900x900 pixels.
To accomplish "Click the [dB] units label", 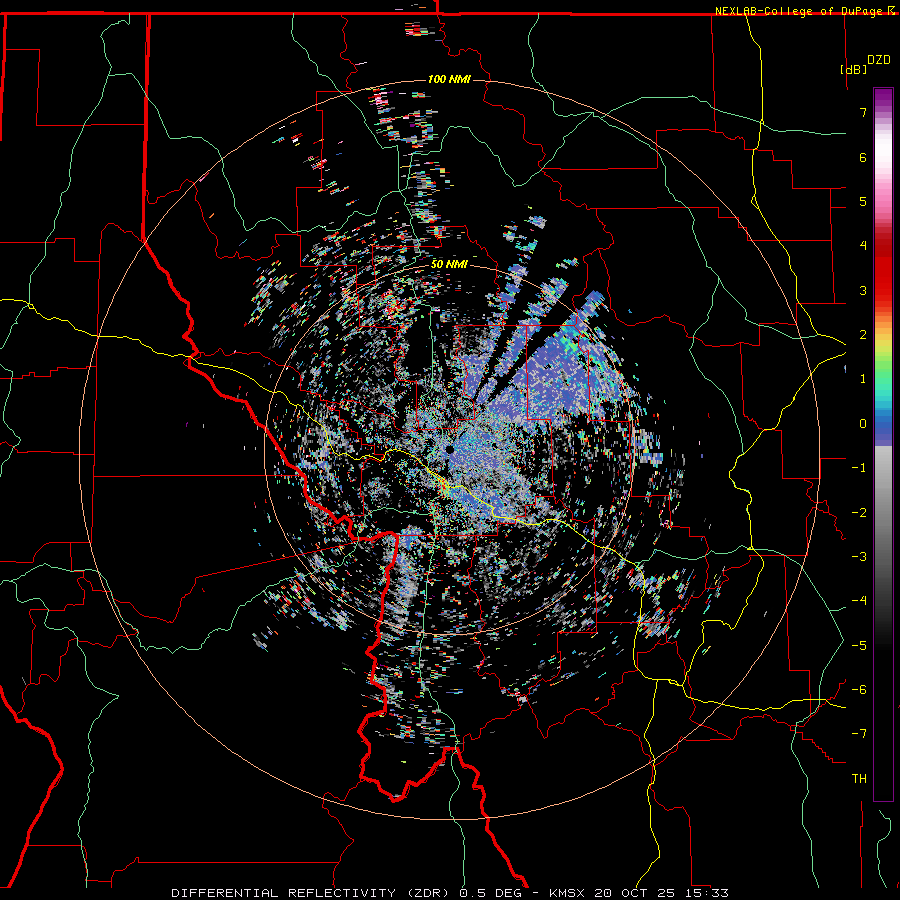I will 853,69.
